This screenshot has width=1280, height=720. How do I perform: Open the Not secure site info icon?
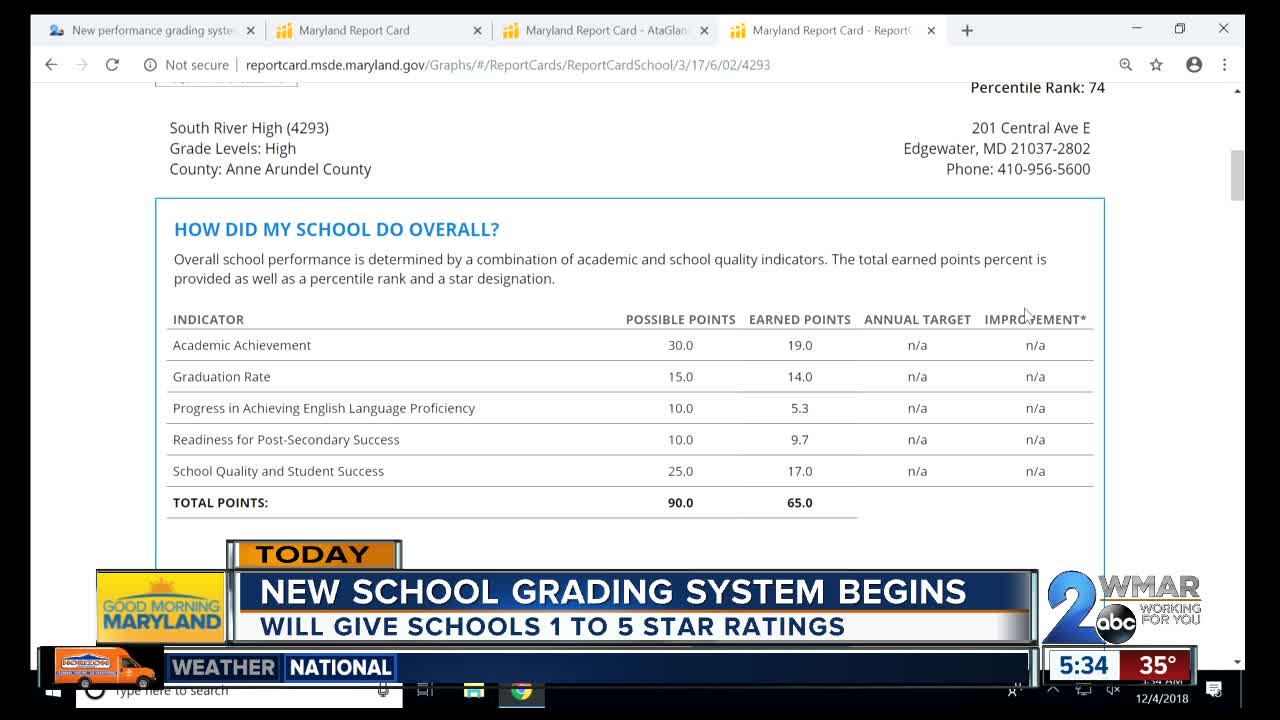point(150,64)
